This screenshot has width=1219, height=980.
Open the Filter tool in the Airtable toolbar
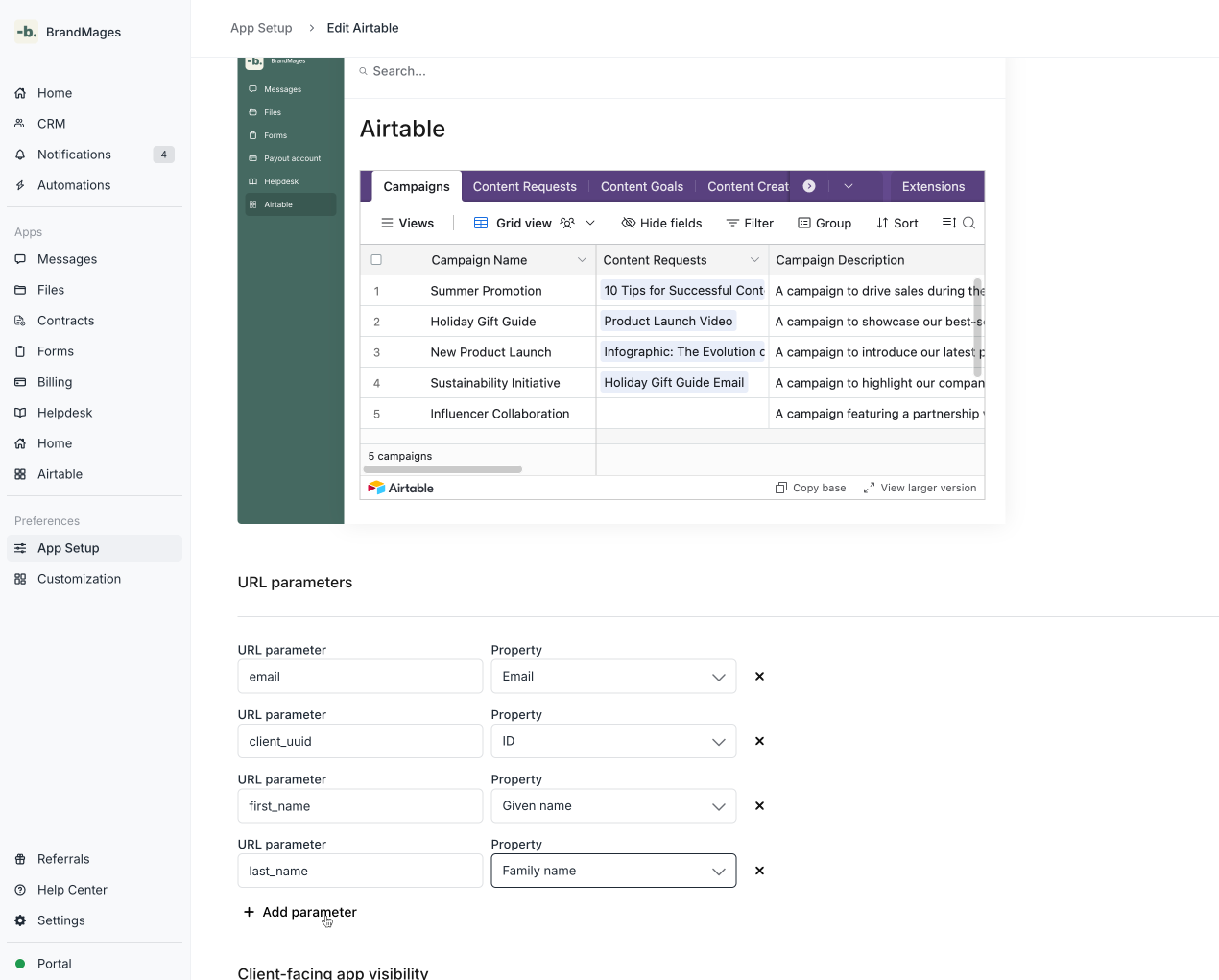pos(750,223)
